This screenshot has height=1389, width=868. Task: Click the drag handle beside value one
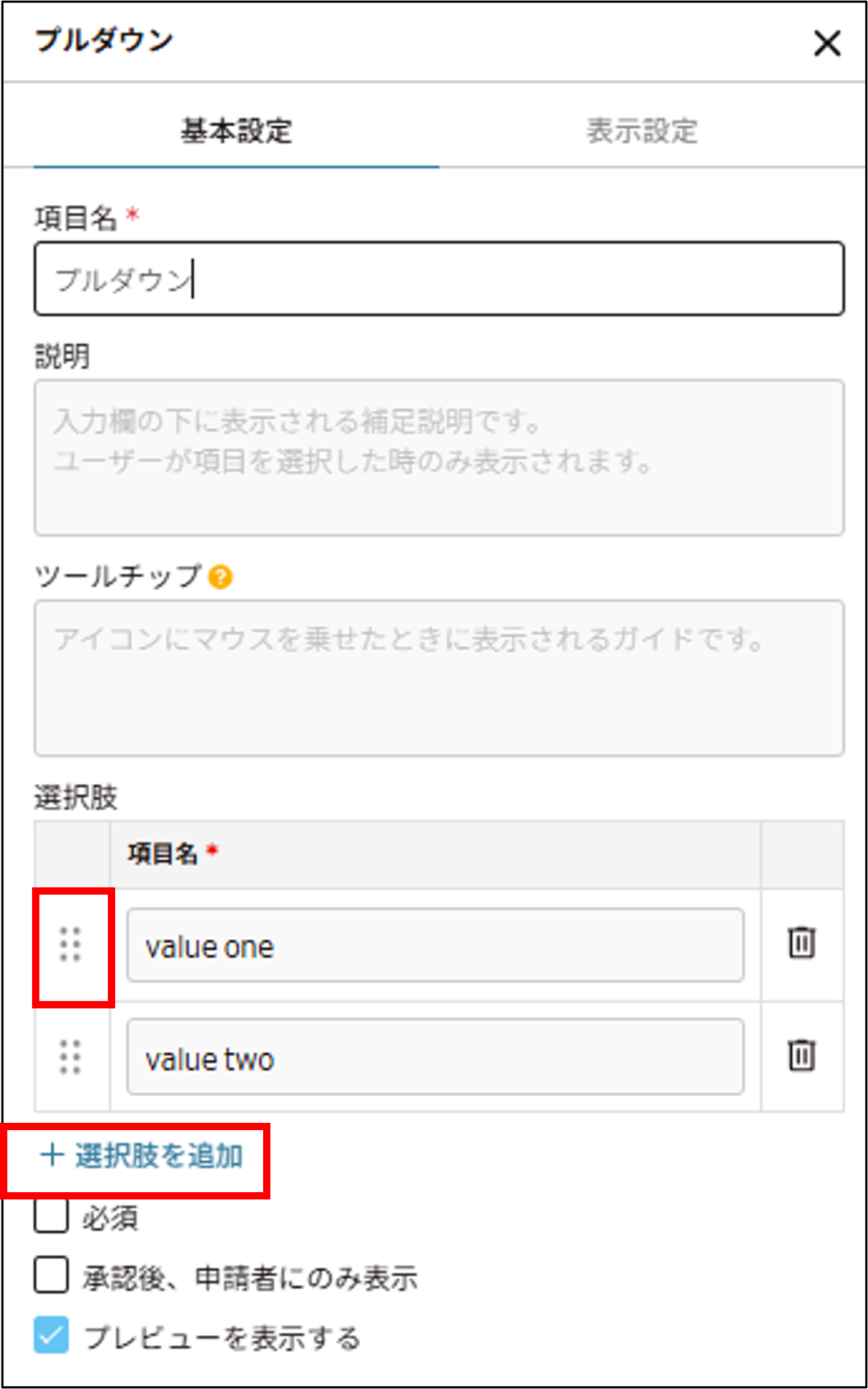tap(70, 944)
